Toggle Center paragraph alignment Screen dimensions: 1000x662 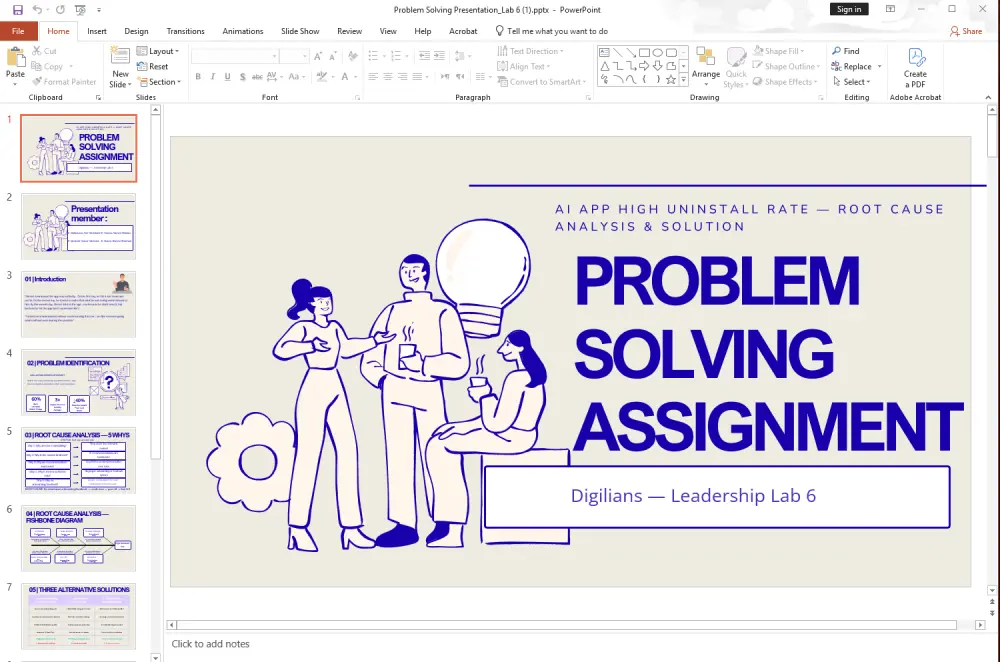pos(388,77)
